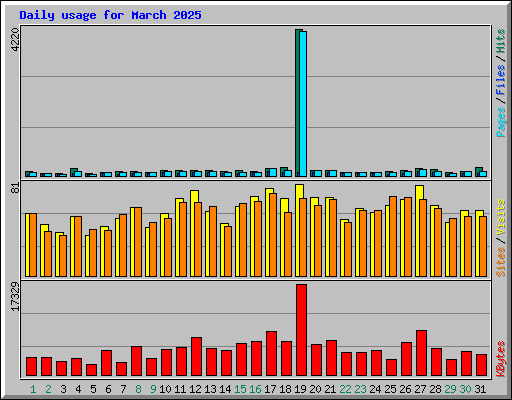512x400 pixels.
Task: Click the 4220 axis value
Action: [x=15, y=40]
